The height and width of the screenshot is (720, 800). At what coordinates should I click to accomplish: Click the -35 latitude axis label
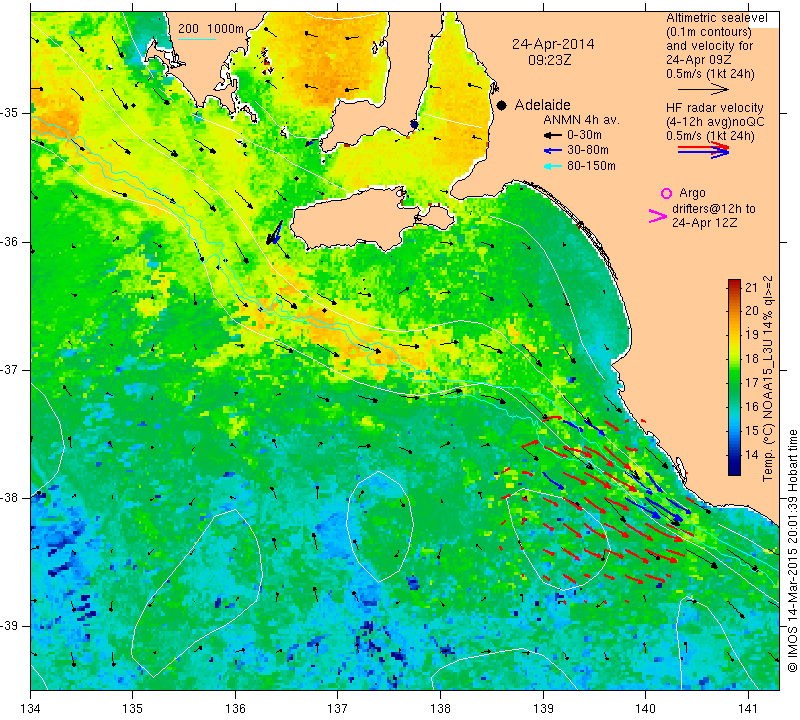(11, 113)
